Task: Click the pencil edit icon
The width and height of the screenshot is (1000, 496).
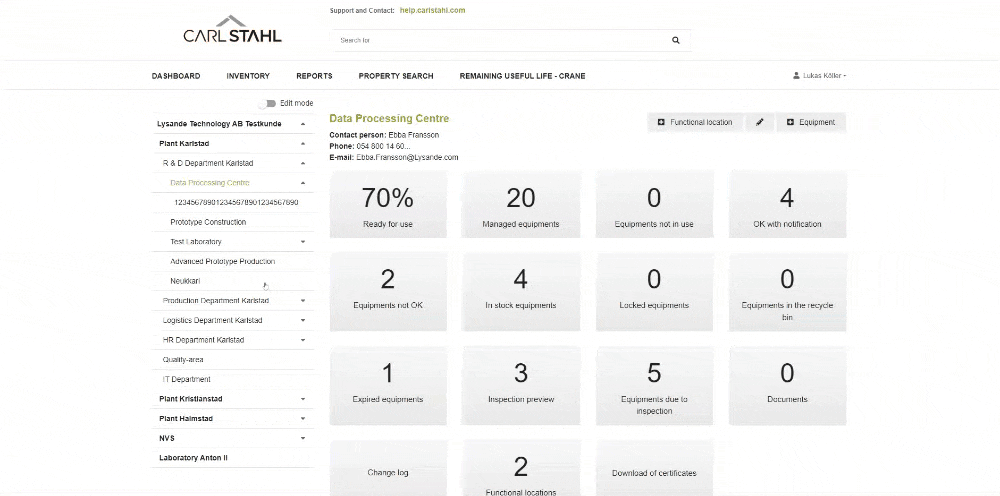Action: coord(760,122)
